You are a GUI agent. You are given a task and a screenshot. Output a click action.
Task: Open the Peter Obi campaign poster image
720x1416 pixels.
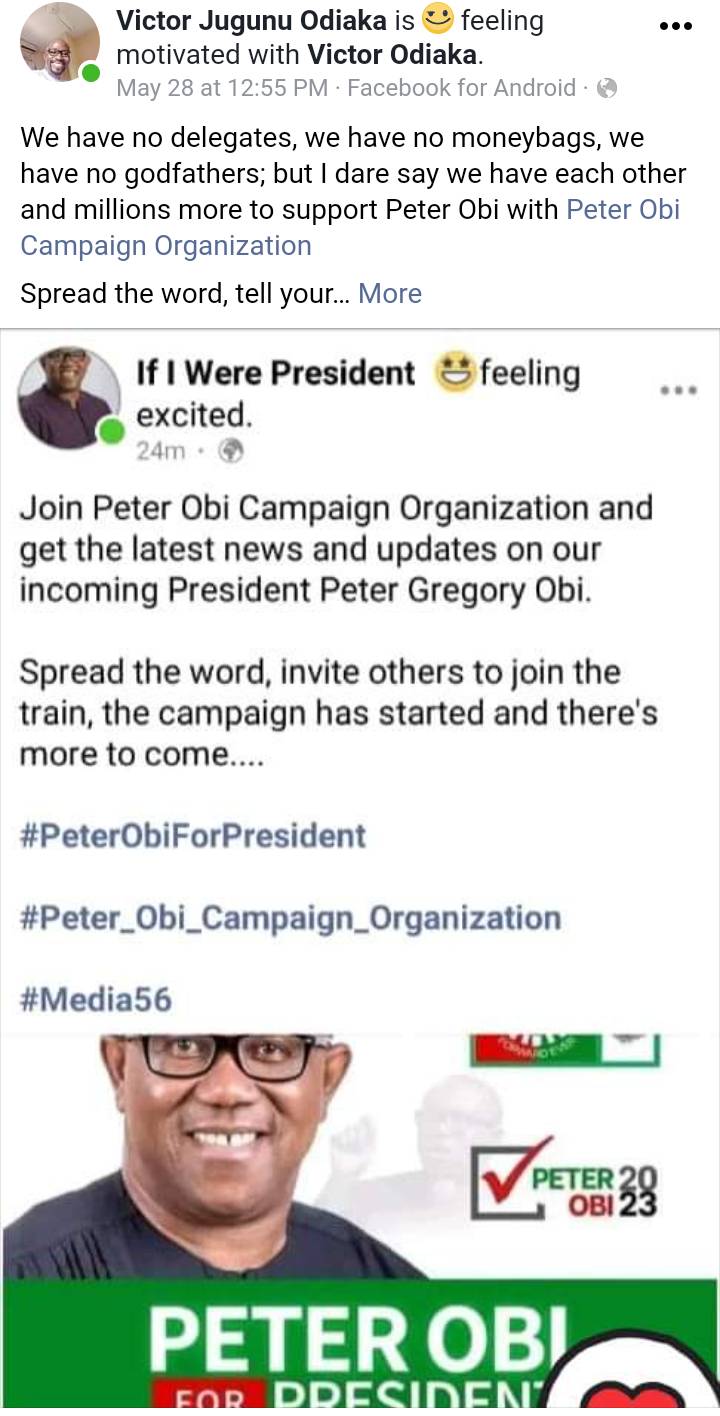tap(300, 1200)
